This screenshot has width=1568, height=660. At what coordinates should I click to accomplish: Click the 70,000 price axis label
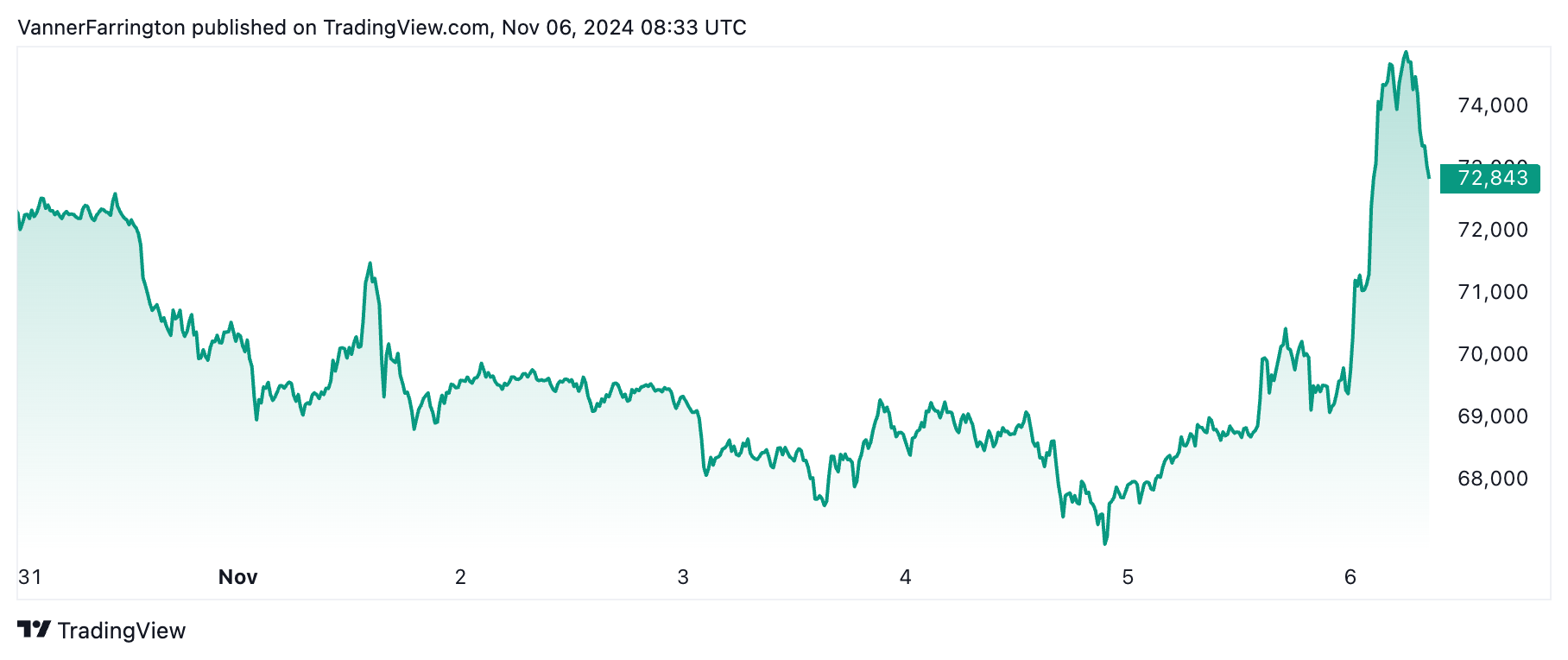(1493, 354)
